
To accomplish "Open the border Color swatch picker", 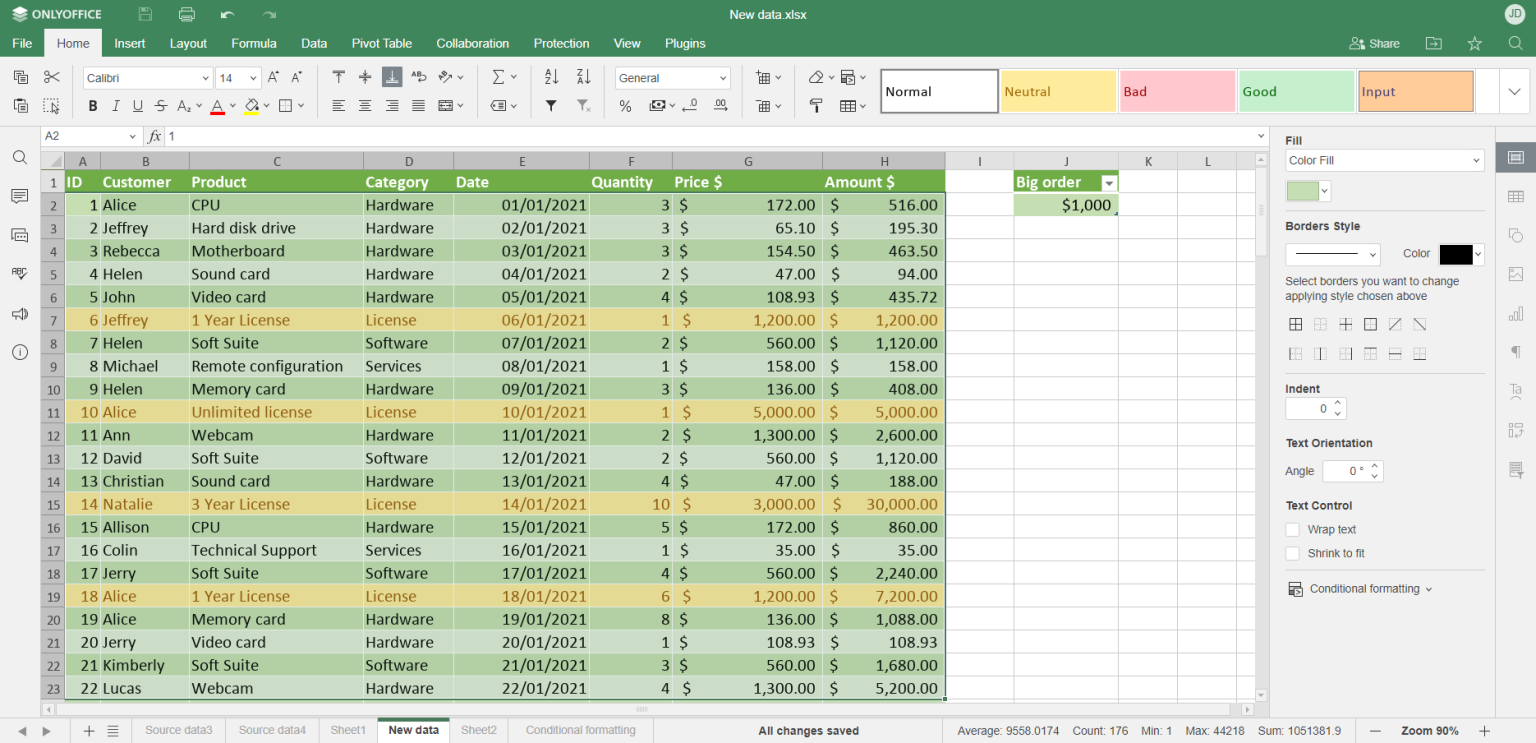I will [x=1461, y=254].
